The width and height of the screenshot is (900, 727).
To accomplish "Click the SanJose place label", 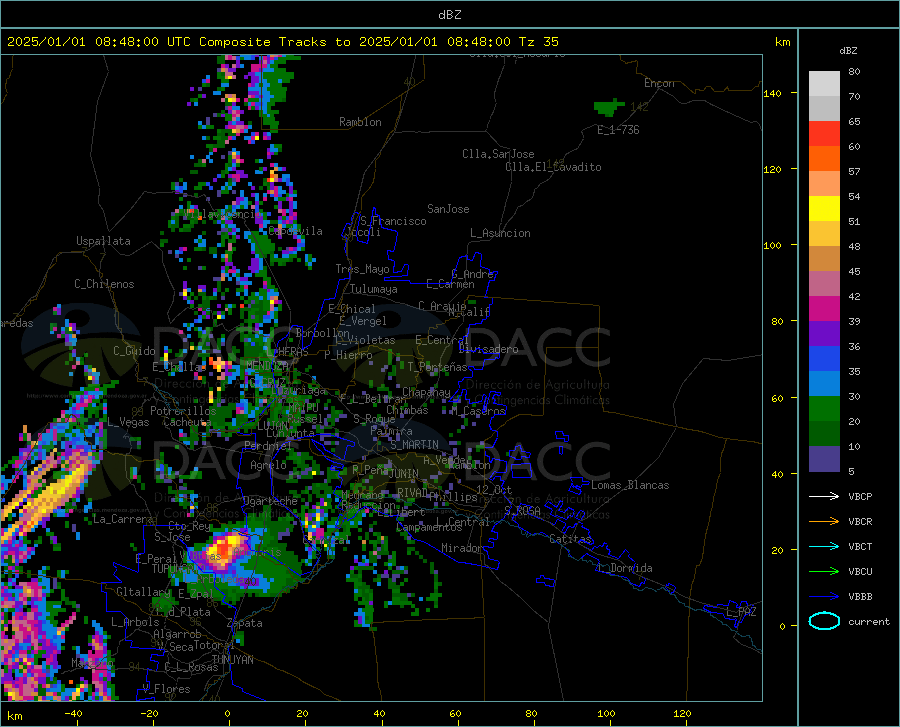I will click(448, 209).
